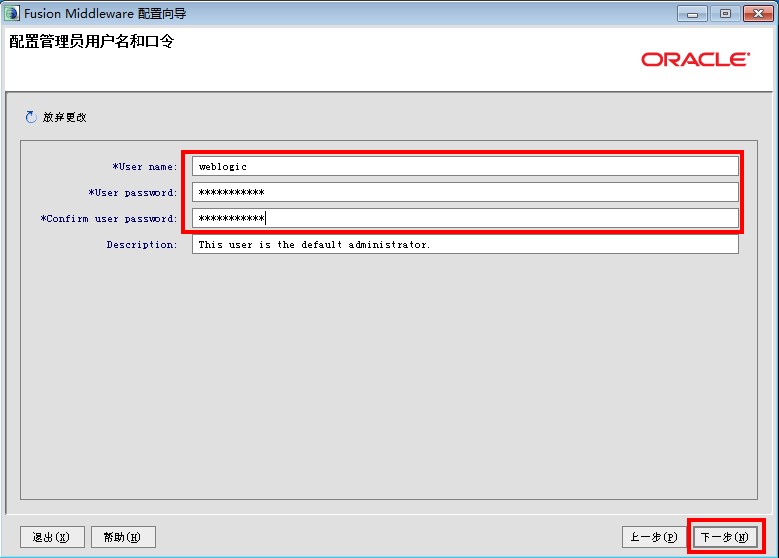
Task: Exit wizard via 退出(X) button
Action: click(52, 537)
